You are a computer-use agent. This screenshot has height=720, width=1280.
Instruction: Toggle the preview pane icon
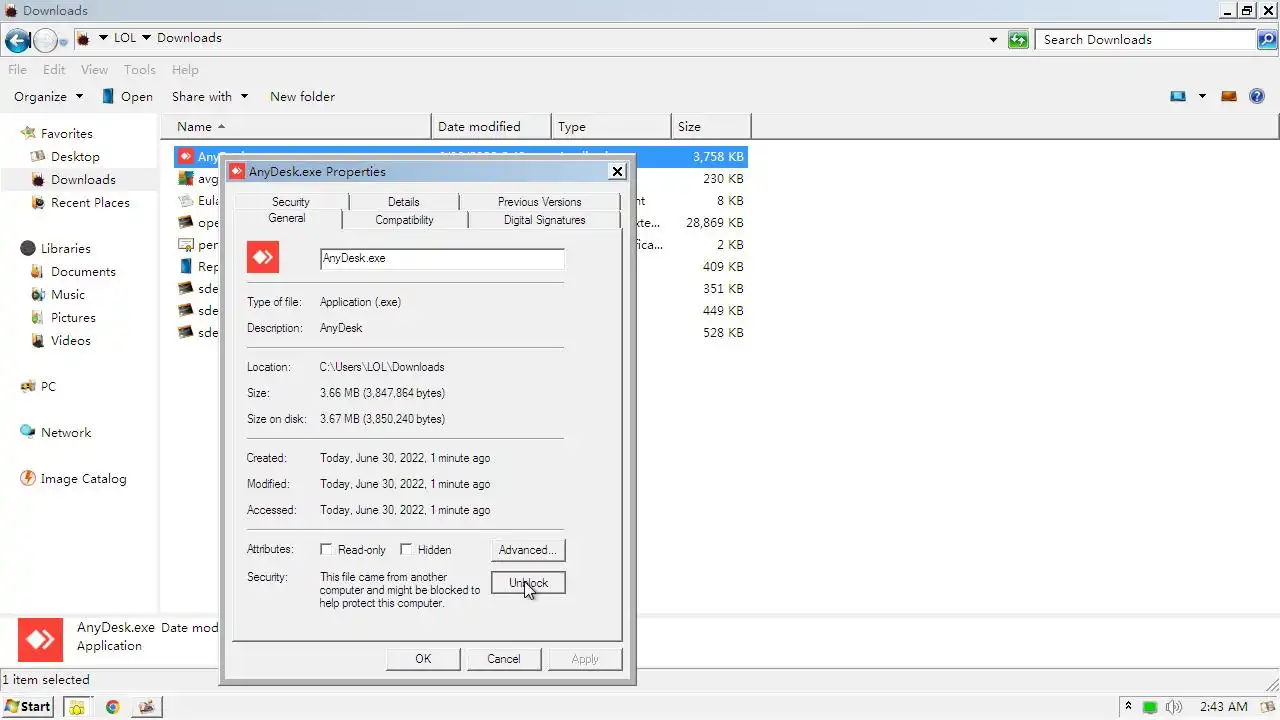[x=1229, y=97]
